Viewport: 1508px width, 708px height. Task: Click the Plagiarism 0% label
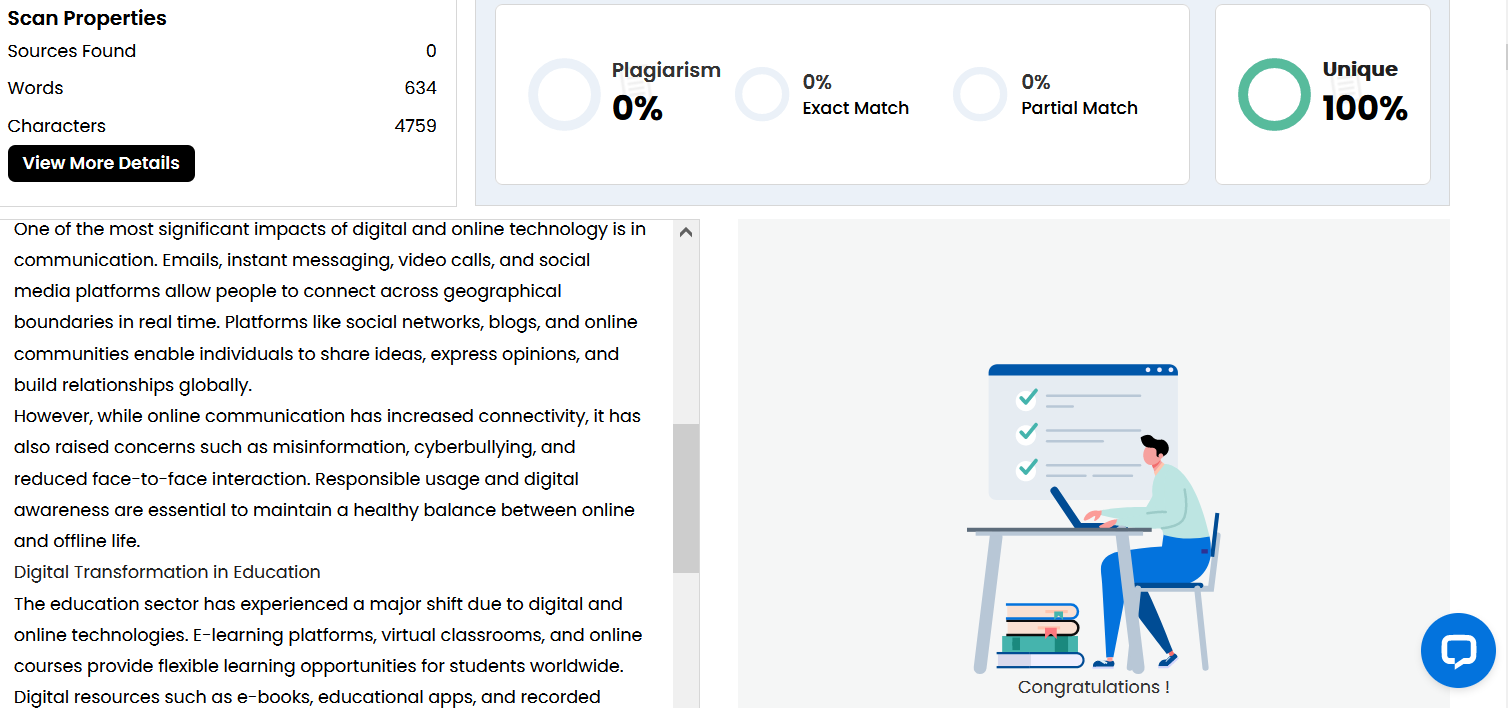tap(665, 92)
